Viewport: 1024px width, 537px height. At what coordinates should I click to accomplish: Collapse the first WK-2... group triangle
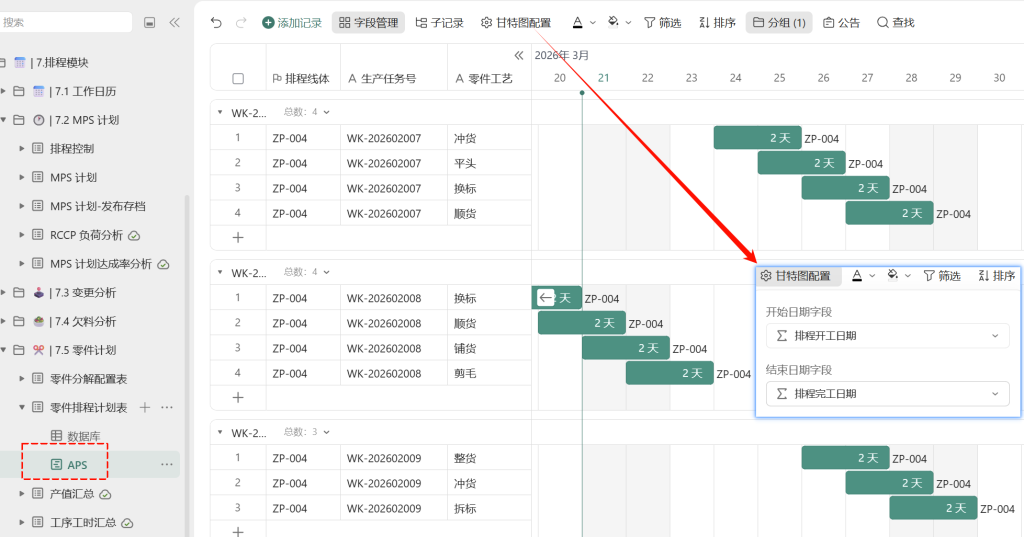coord(220,112)
